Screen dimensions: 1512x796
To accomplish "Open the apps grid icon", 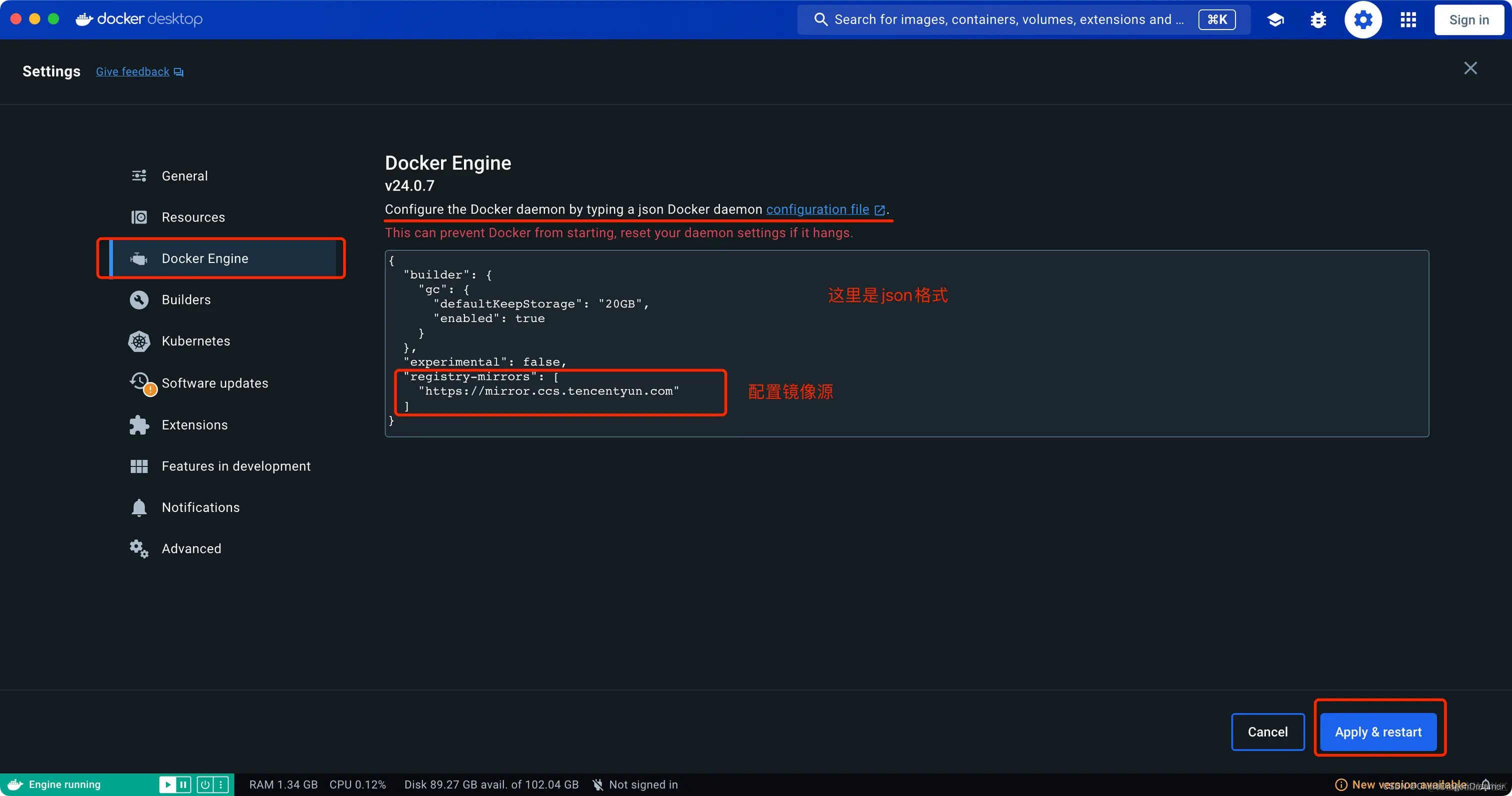I will coord(1408,20).
